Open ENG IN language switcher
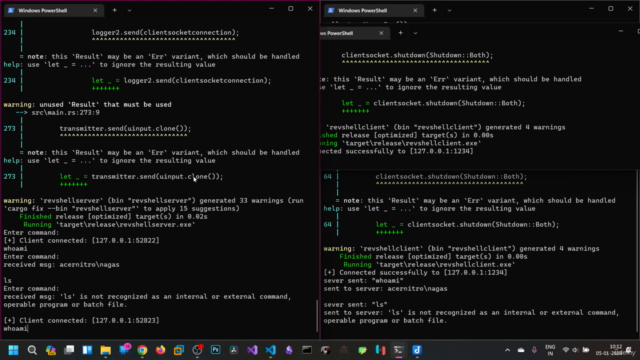Screen dimensions: 640x360 pyautogui.click(x=550, y=350)
